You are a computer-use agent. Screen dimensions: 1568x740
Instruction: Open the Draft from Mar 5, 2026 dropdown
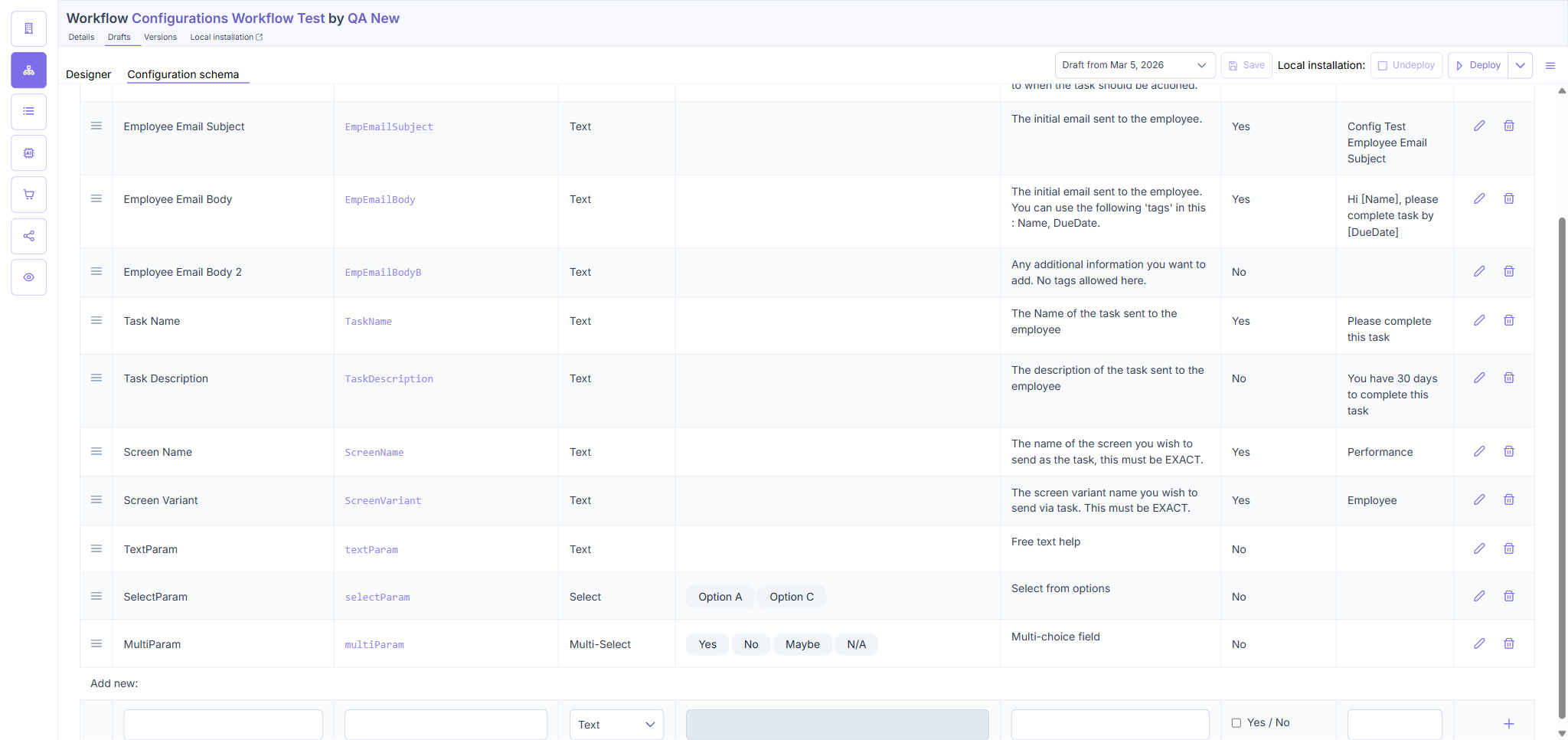(1135, 65)
